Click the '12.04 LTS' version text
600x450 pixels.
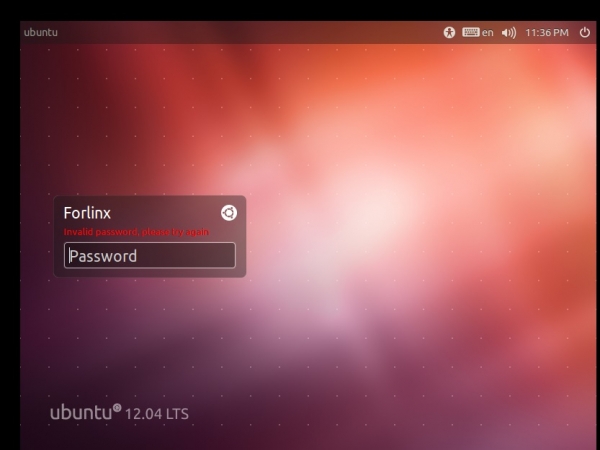[x=157, y=413]
